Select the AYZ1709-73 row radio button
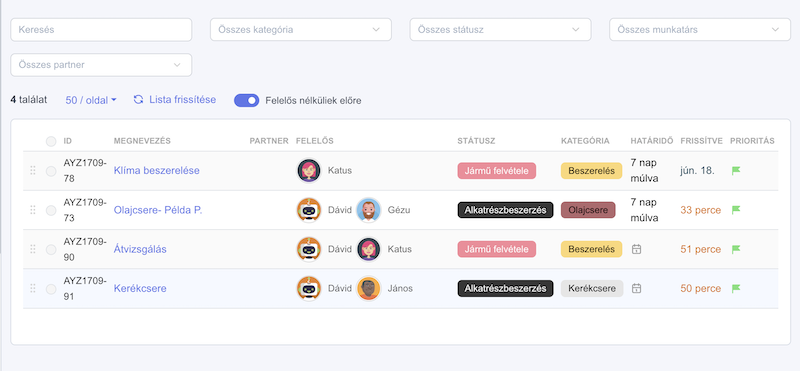The image size is (800, 371). coord(51,210)
